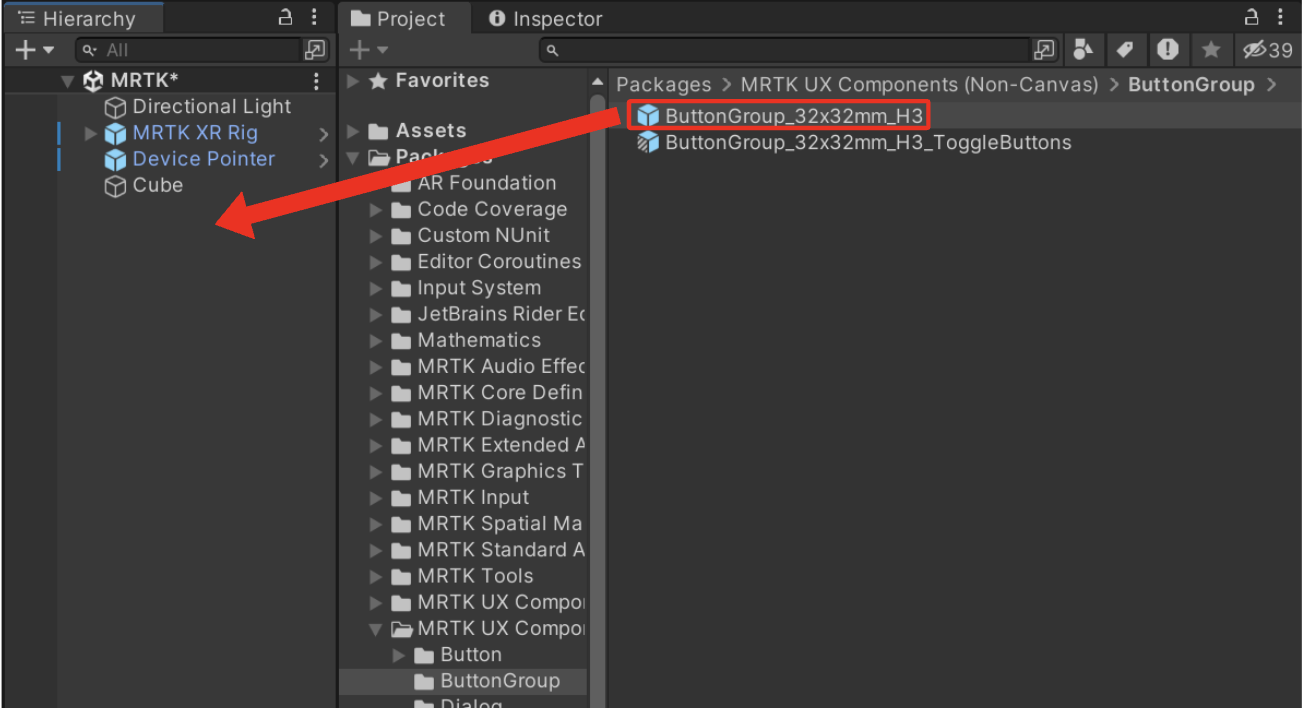Open the Project create (+) dropdown

(x=367, y=50)
